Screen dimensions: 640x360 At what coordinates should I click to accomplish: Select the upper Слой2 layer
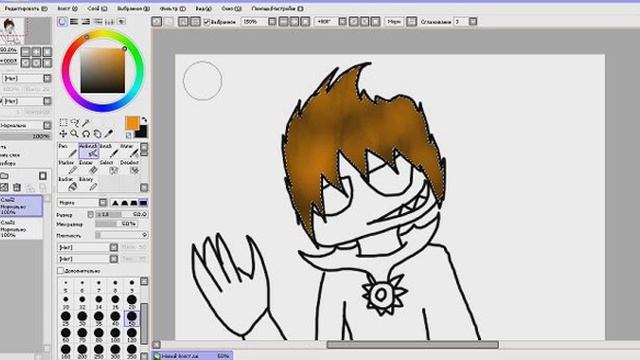tap(21, 206)
